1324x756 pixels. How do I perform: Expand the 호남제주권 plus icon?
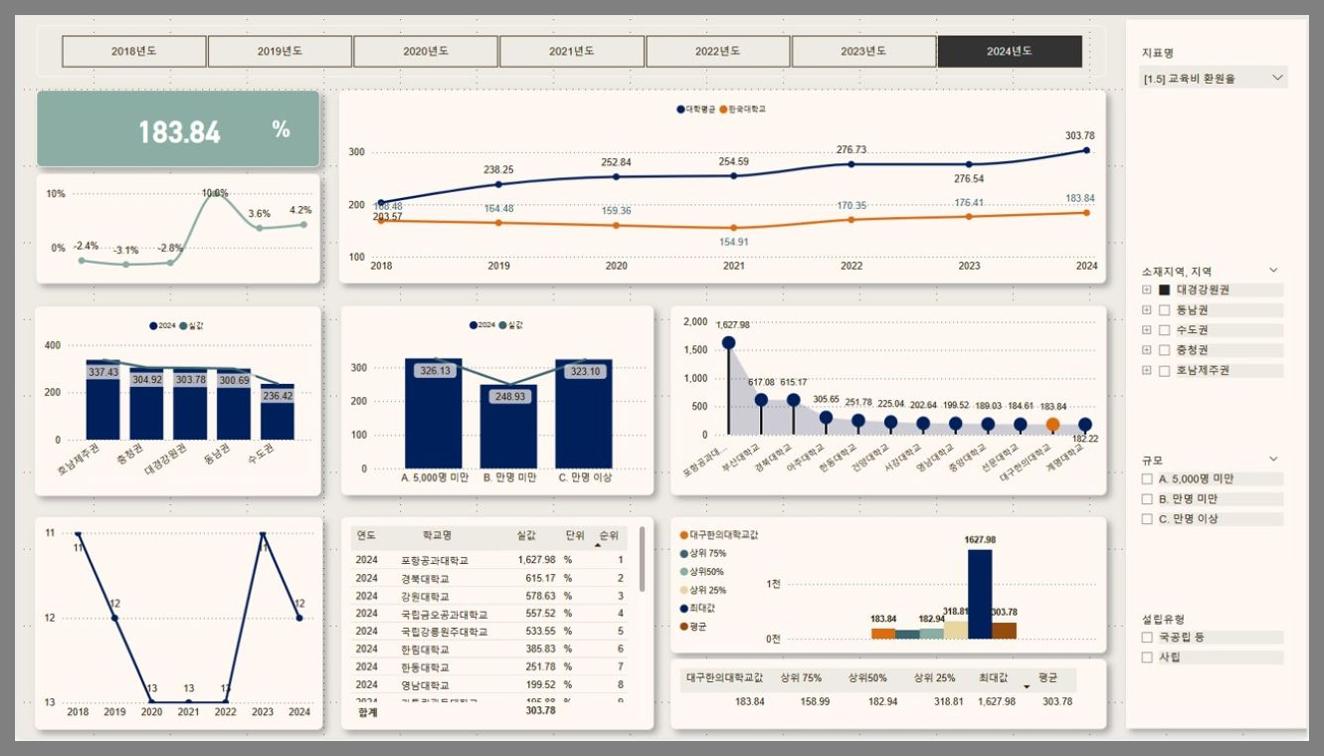click(x=1146, y=370)
